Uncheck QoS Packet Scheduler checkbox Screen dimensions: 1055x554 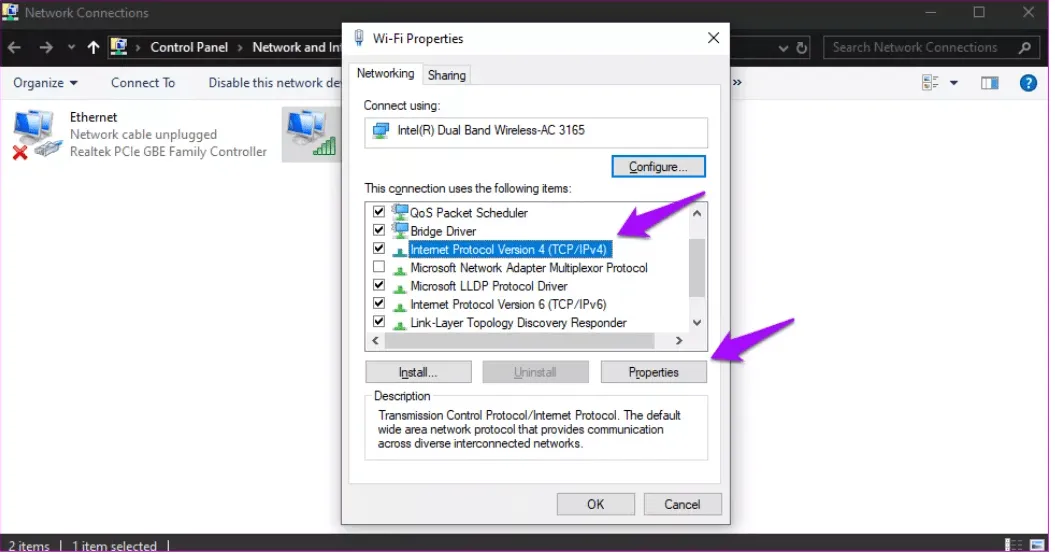tap(379, 213)
